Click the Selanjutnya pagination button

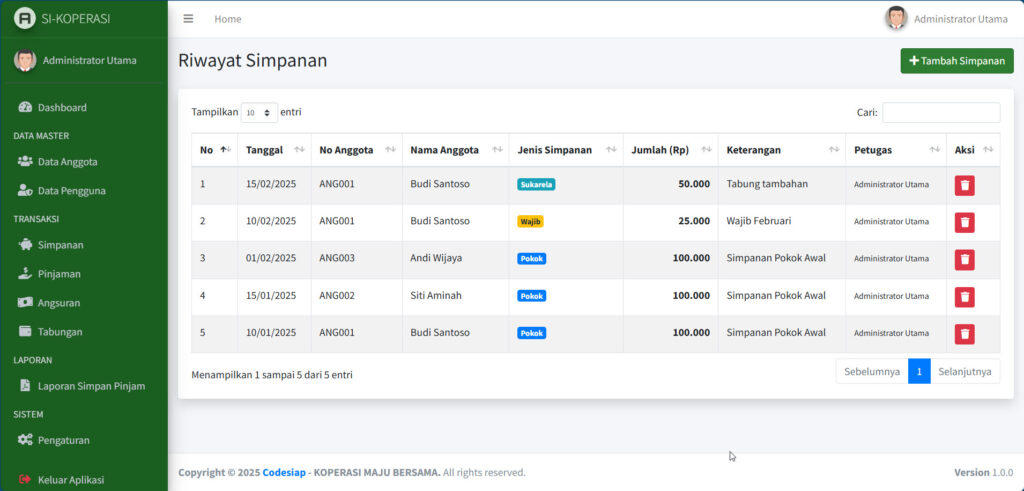pos(964,371)
